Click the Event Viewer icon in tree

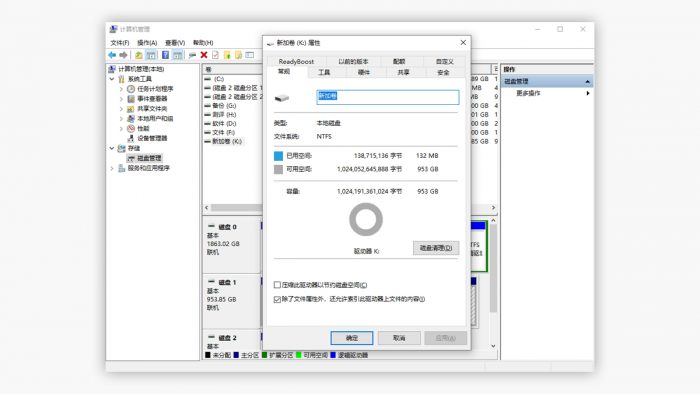coord(131,99)
